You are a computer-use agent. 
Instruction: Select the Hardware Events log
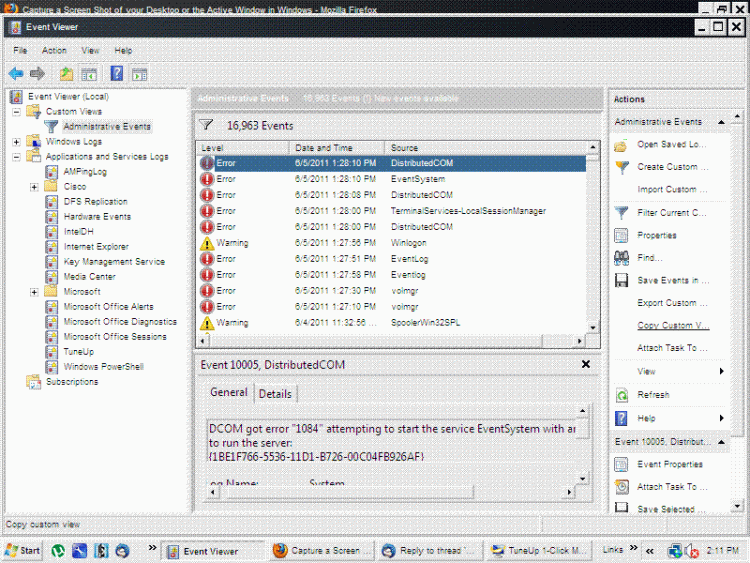click(x=97, y=217)
